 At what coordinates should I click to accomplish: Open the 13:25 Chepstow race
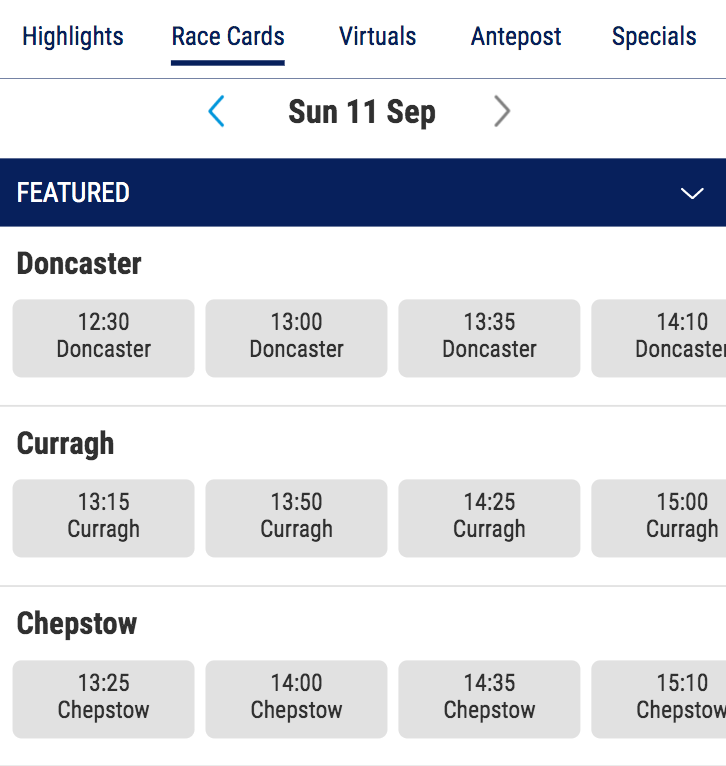[x=104, y=698]
